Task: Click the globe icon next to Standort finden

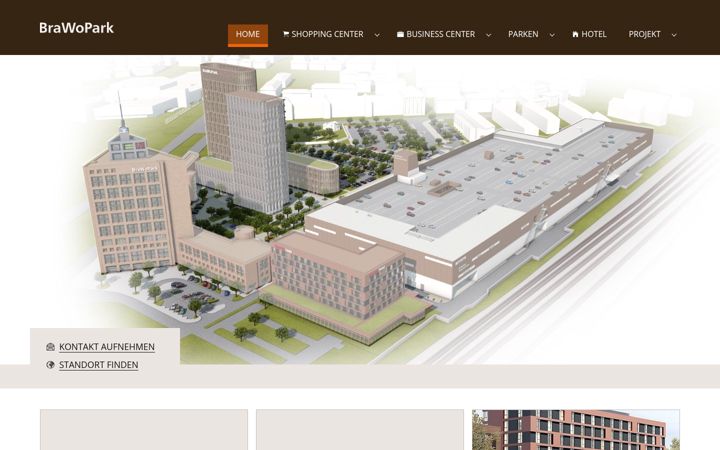Action: point(51,365)
